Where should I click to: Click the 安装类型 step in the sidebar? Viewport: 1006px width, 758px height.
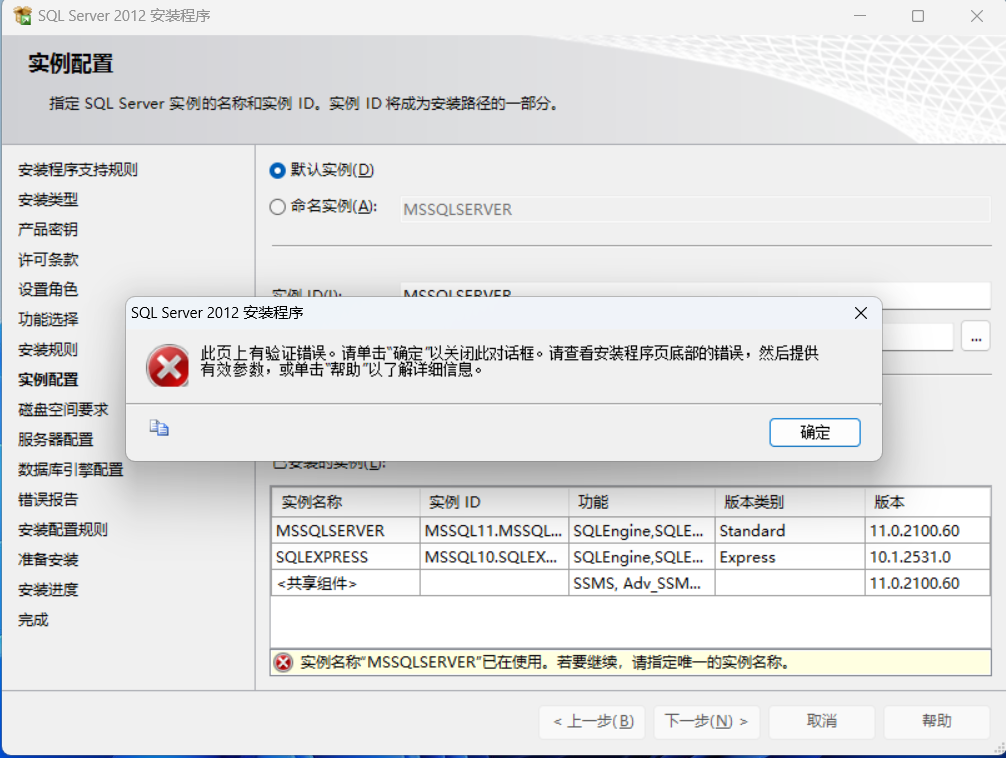(48, 200)
